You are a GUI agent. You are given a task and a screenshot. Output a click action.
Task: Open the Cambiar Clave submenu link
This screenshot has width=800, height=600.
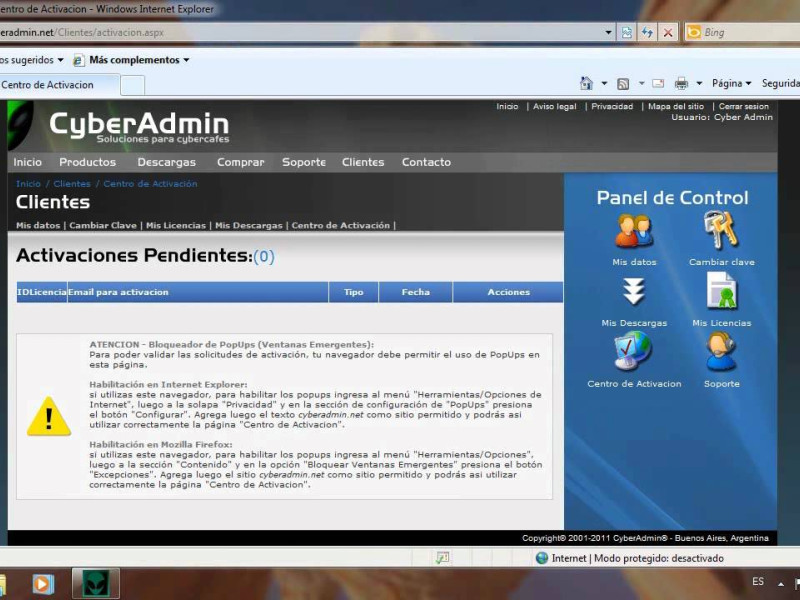point(103,226)
